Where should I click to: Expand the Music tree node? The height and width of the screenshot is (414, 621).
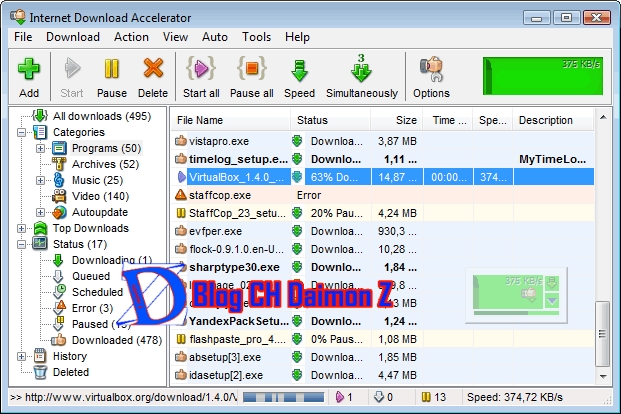pos(40,180)
